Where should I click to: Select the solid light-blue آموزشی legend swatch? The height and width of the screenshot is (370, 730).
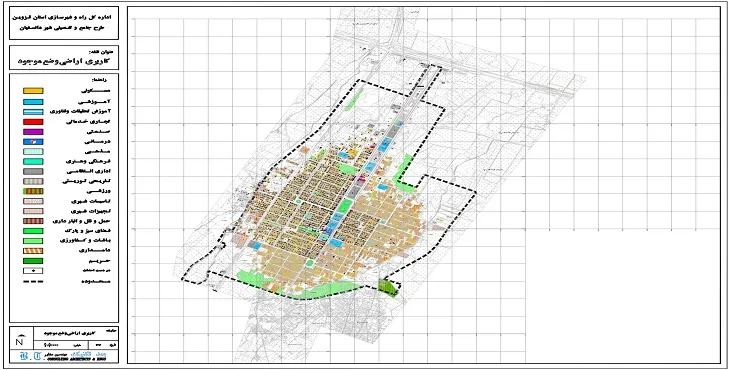coord(33,101)
